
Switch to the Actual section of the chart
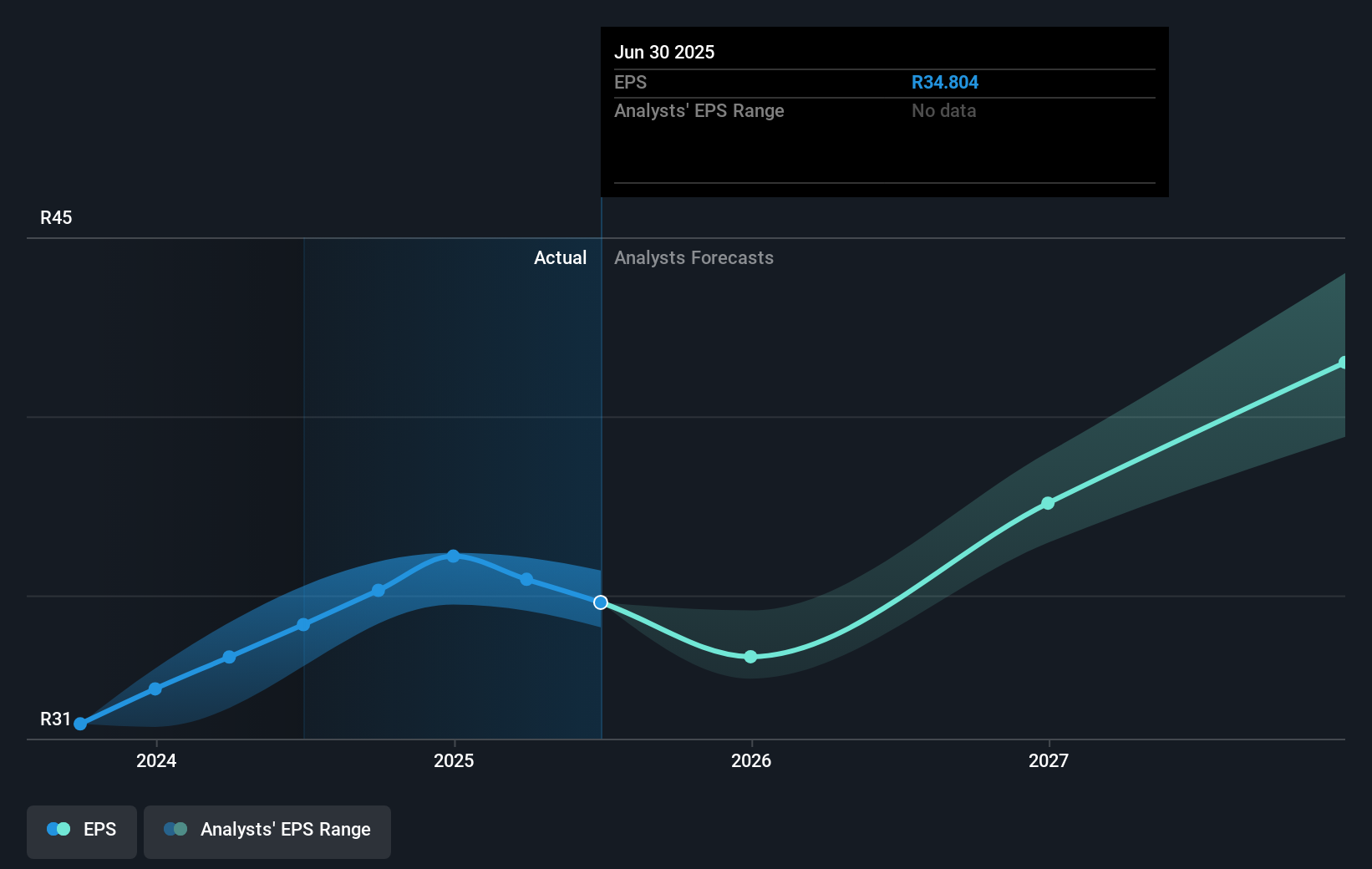(x=560, y=257)
